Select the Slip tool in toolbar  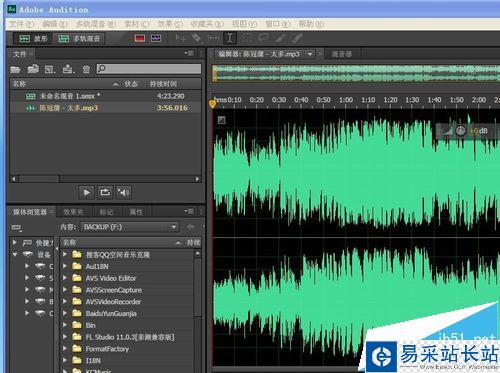213,38
